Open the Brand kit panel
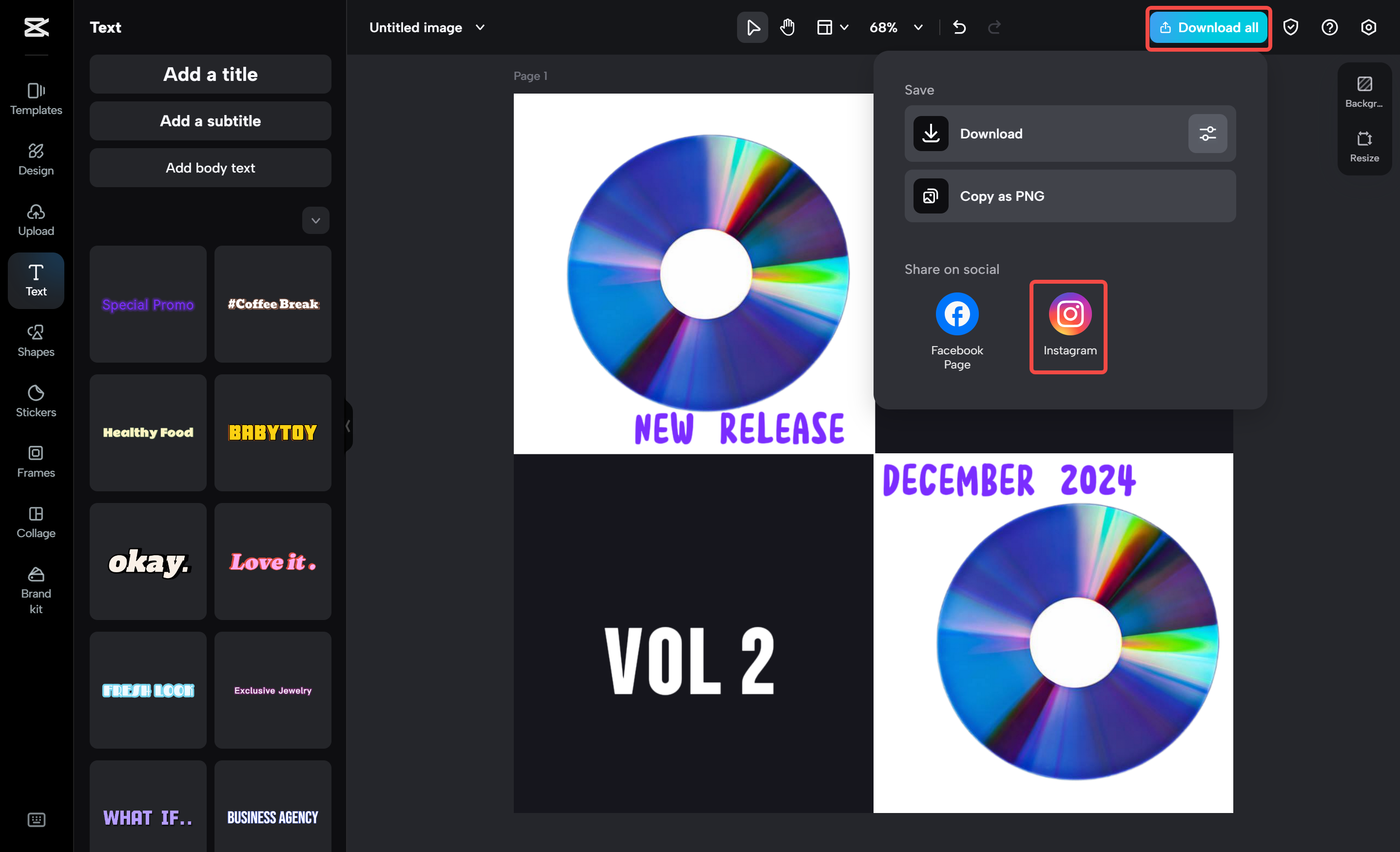Screen dimensions: 1400x852 click(x=35, y=591)
